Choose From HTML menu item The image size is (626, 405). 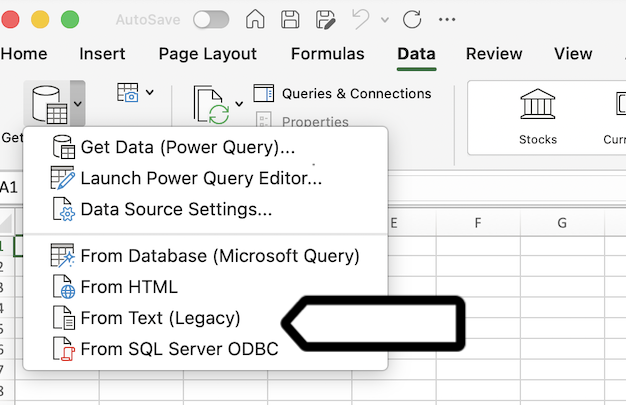pos(206,287)
